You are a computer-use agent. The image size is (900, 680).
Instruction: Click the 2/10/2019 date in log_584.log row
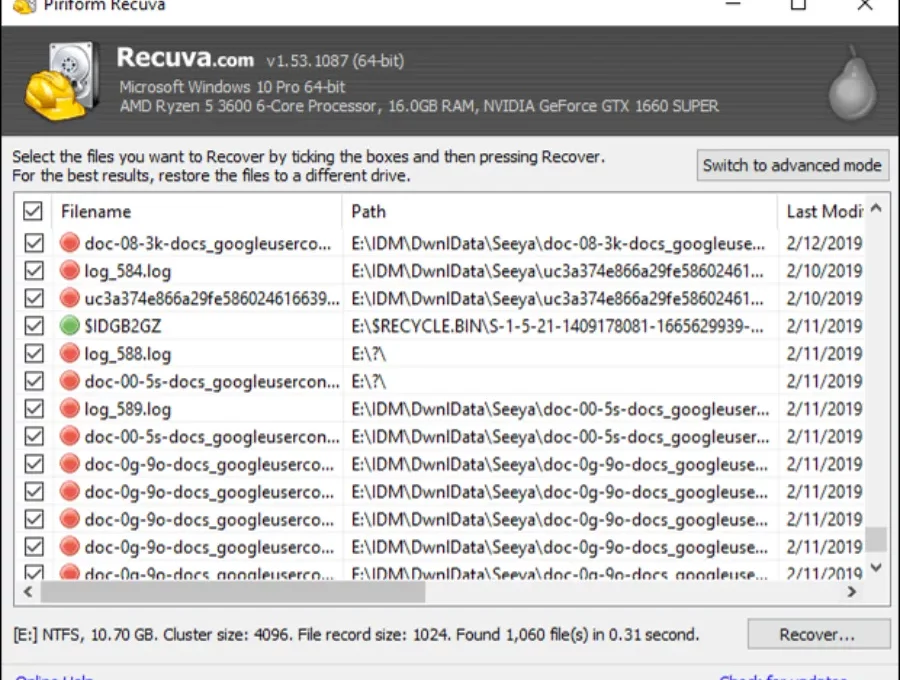(824, 271)
